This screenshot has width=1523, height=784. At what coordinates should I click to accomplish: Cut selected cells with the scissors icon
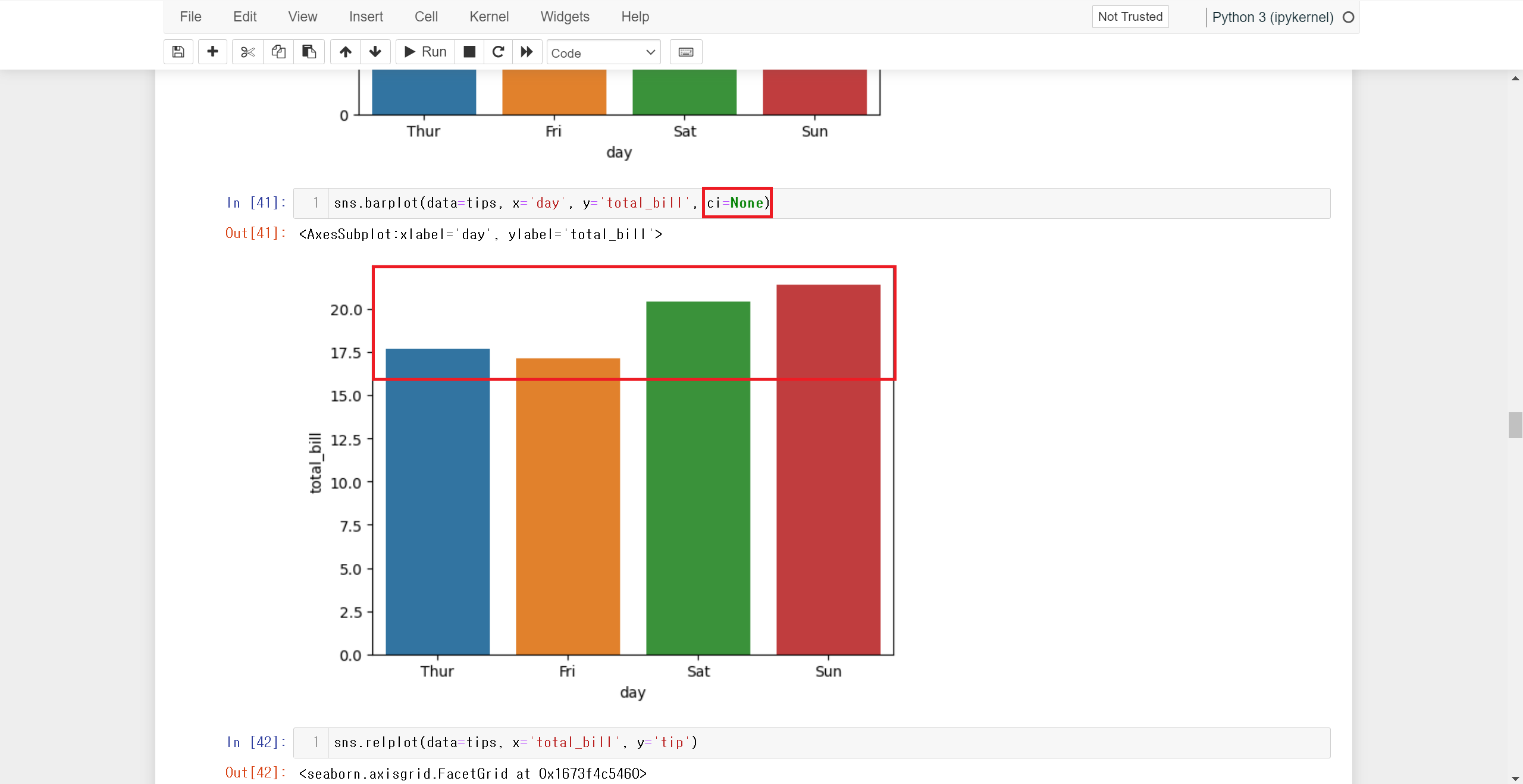[247, 52]
